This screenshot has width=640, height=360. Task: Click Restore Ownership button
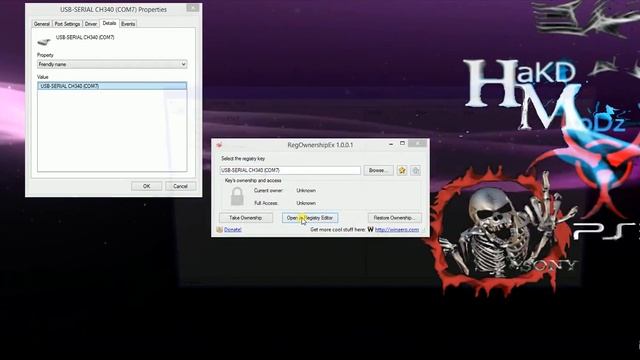pyautogui.click(x=395, y=218)
